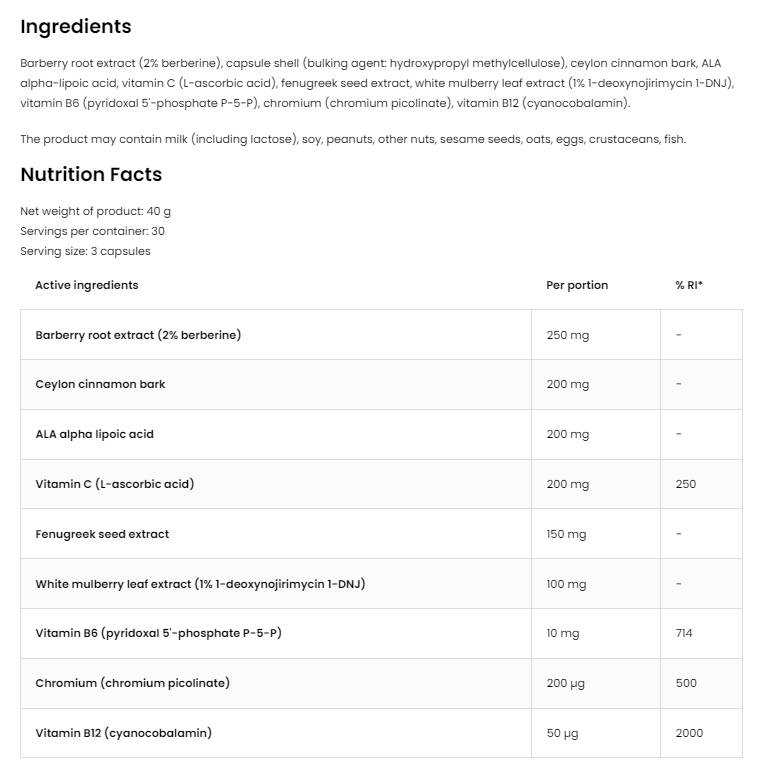Screen dimensions: 762x777
Task: Click the White mulberry leaf extract row label
Action: pyautogui.click(x=200, y=584)
